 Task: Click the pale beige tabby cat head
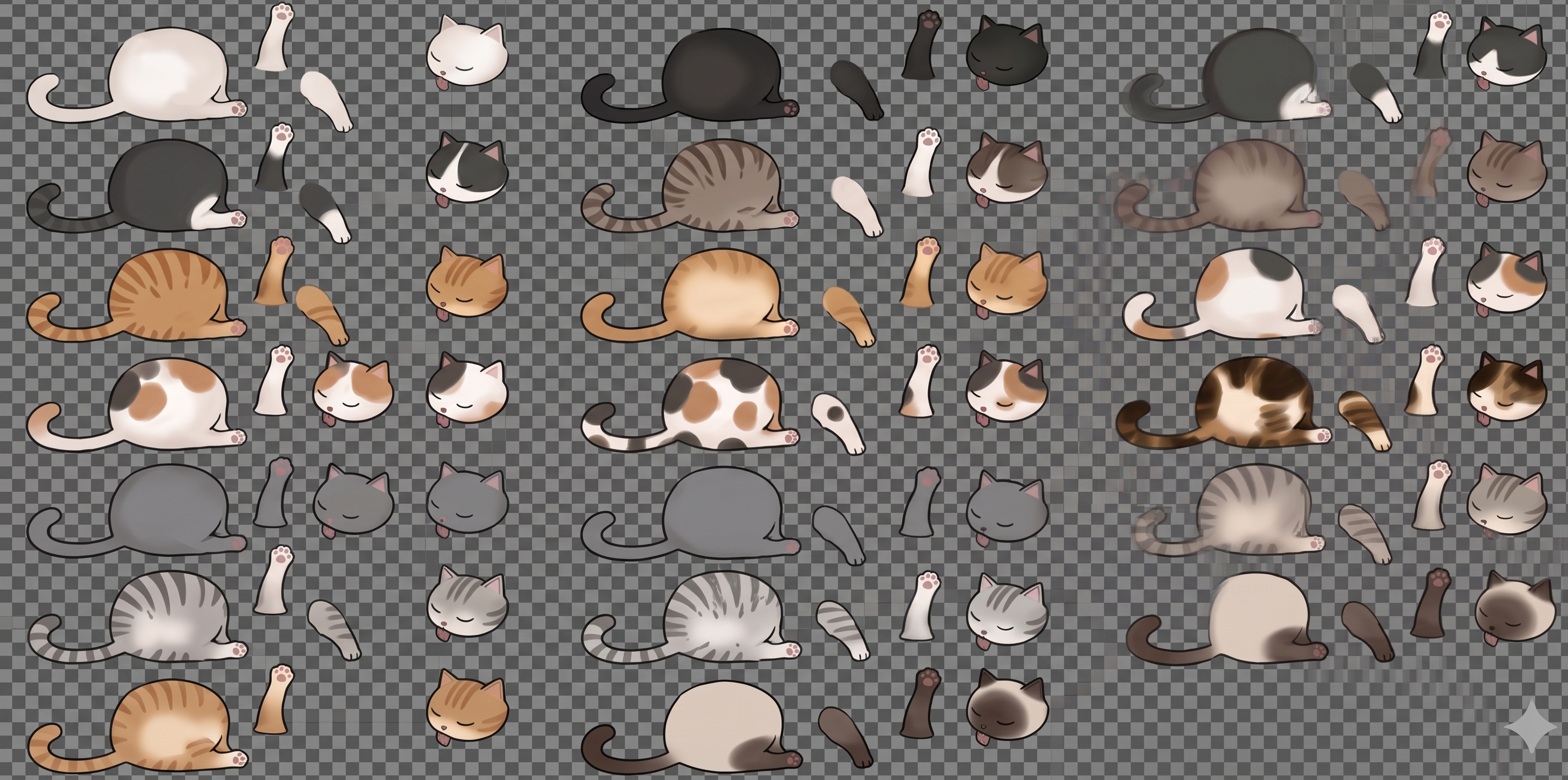tap(1507, 500)
